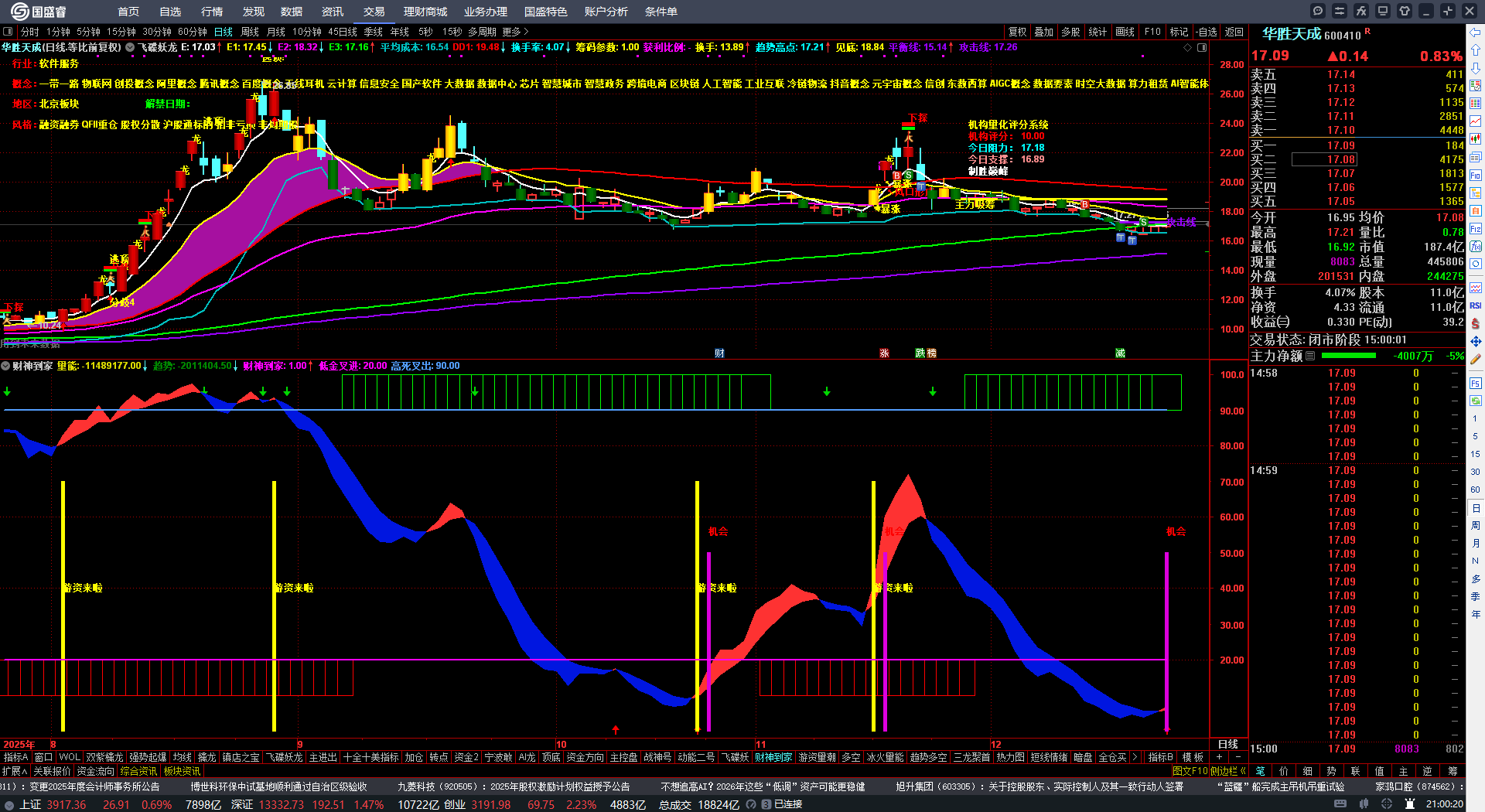Click the list icon next to 主力净额
Viewport: 1485px width, 812px height.
coord(1310,356)
